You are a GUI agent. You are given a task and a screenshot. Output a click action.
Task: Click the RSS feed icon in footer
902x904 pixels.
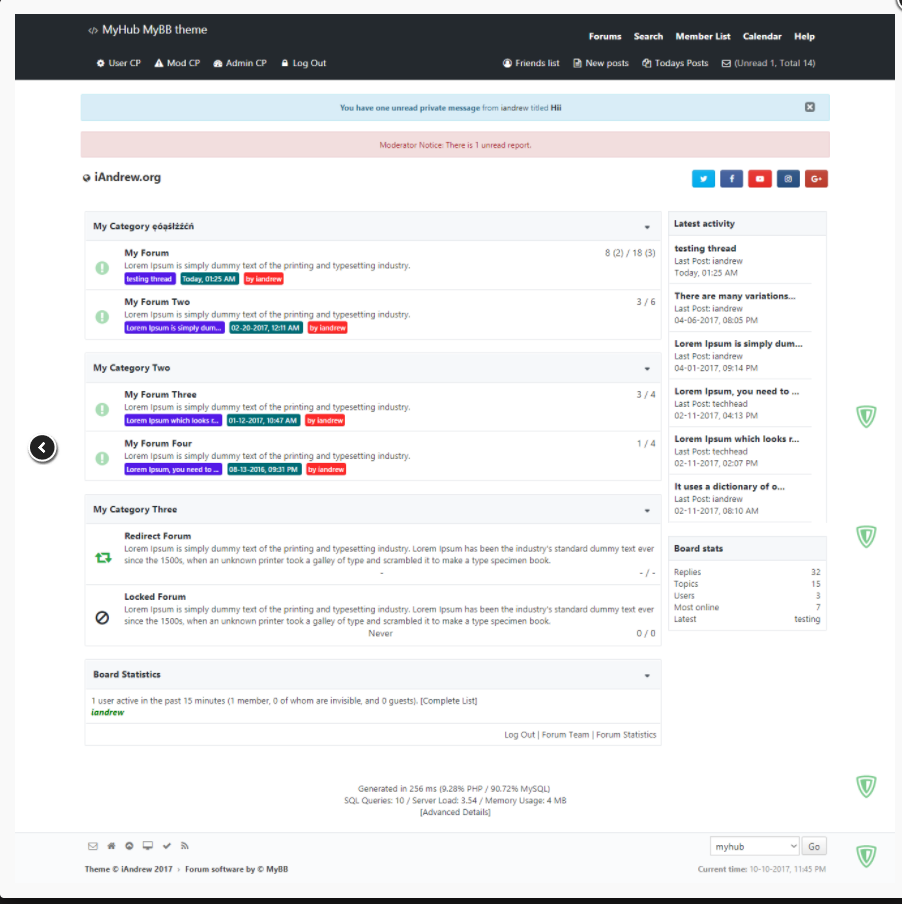pos(185,846)
